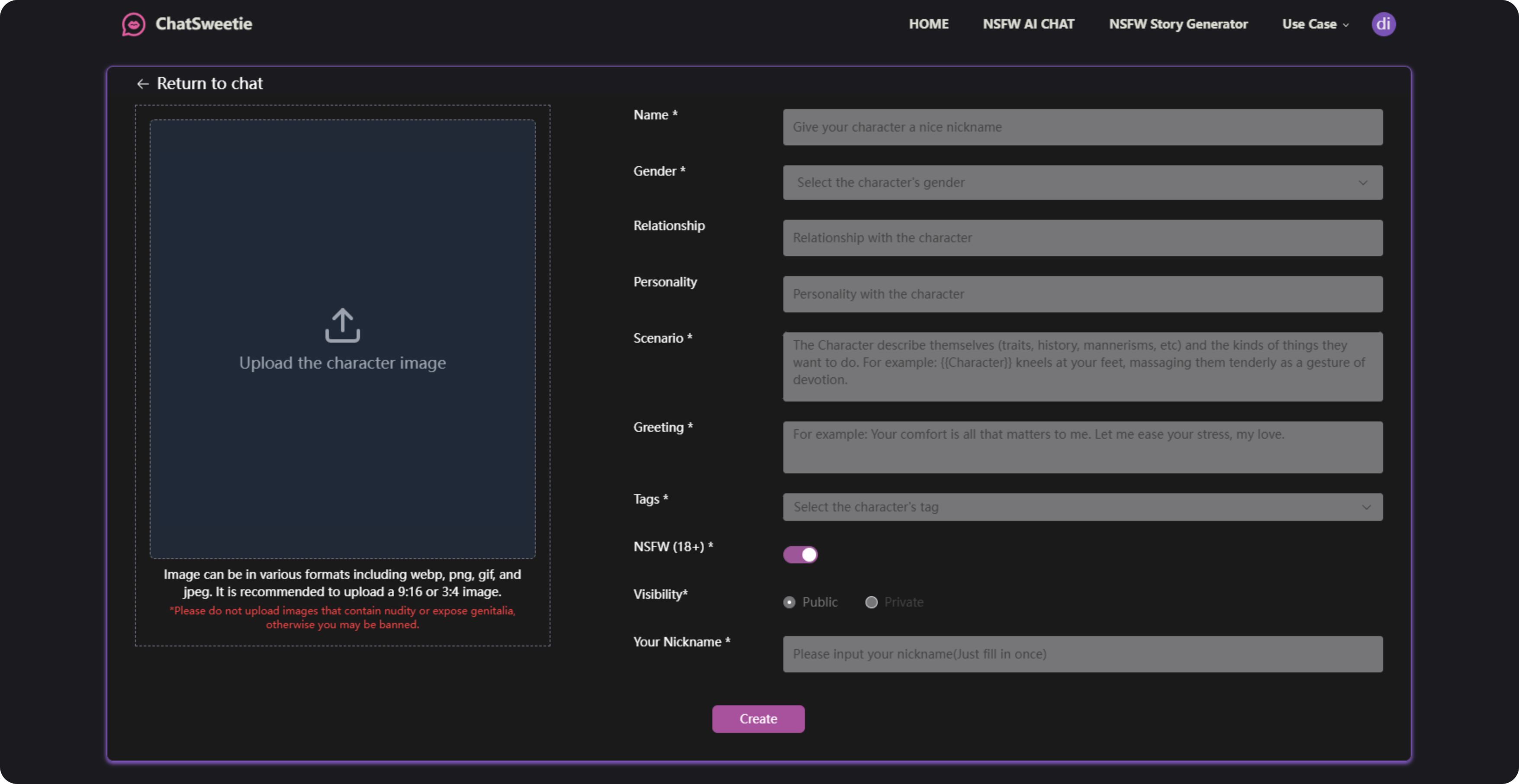This screenshot has height=784, width=1519.
Task: Click the back arrow beside Return to chat
Action: pos(143,84)
